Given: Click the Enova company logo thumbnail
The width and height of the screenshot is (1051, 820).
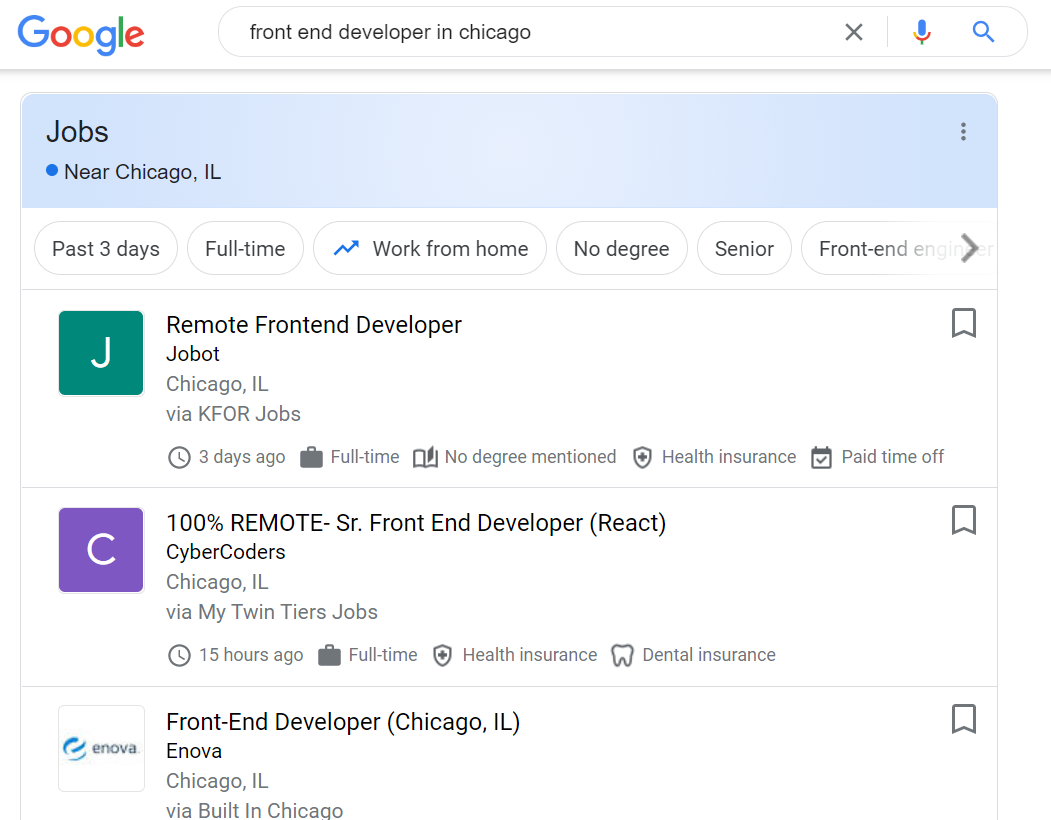Looking at the screenshot, I should (x=101, y=748).
